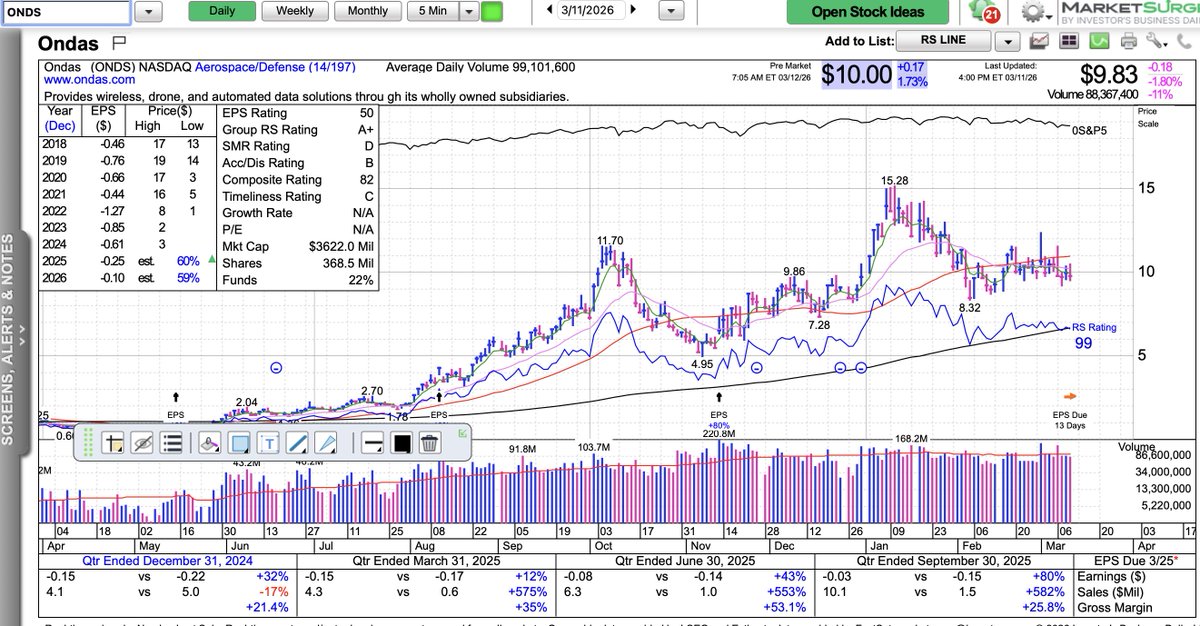Image resolution: width=1200 pixels, height=626 pixels.
Task: Click the orange arrow marker near EPS Due
Action: [x=1070, y=396]
